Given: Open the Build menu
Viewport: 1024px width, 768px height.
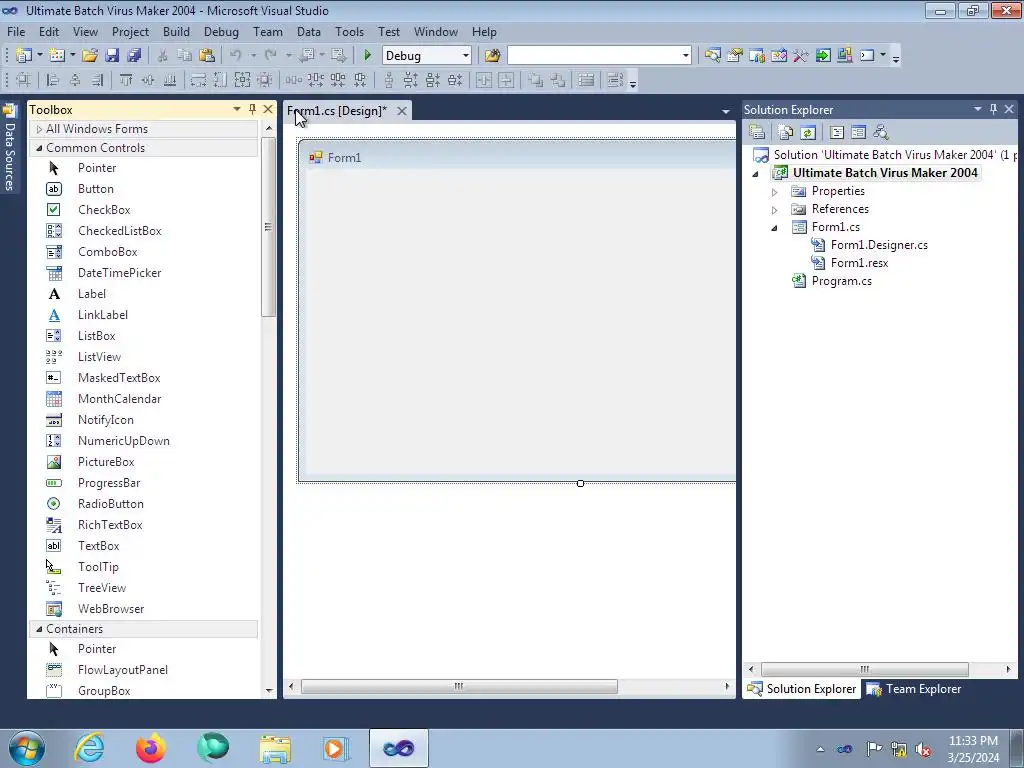Looking at the screenshot, I should [x=176, y=32].
